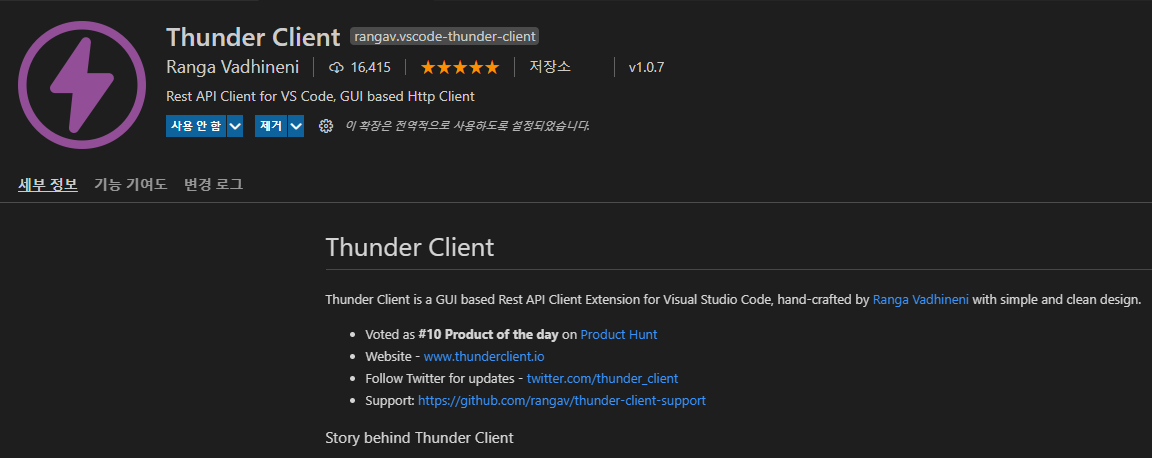Open the github thunder-client-support link
The width and height of the screenshot is (1152, 458).
[562, 401]
